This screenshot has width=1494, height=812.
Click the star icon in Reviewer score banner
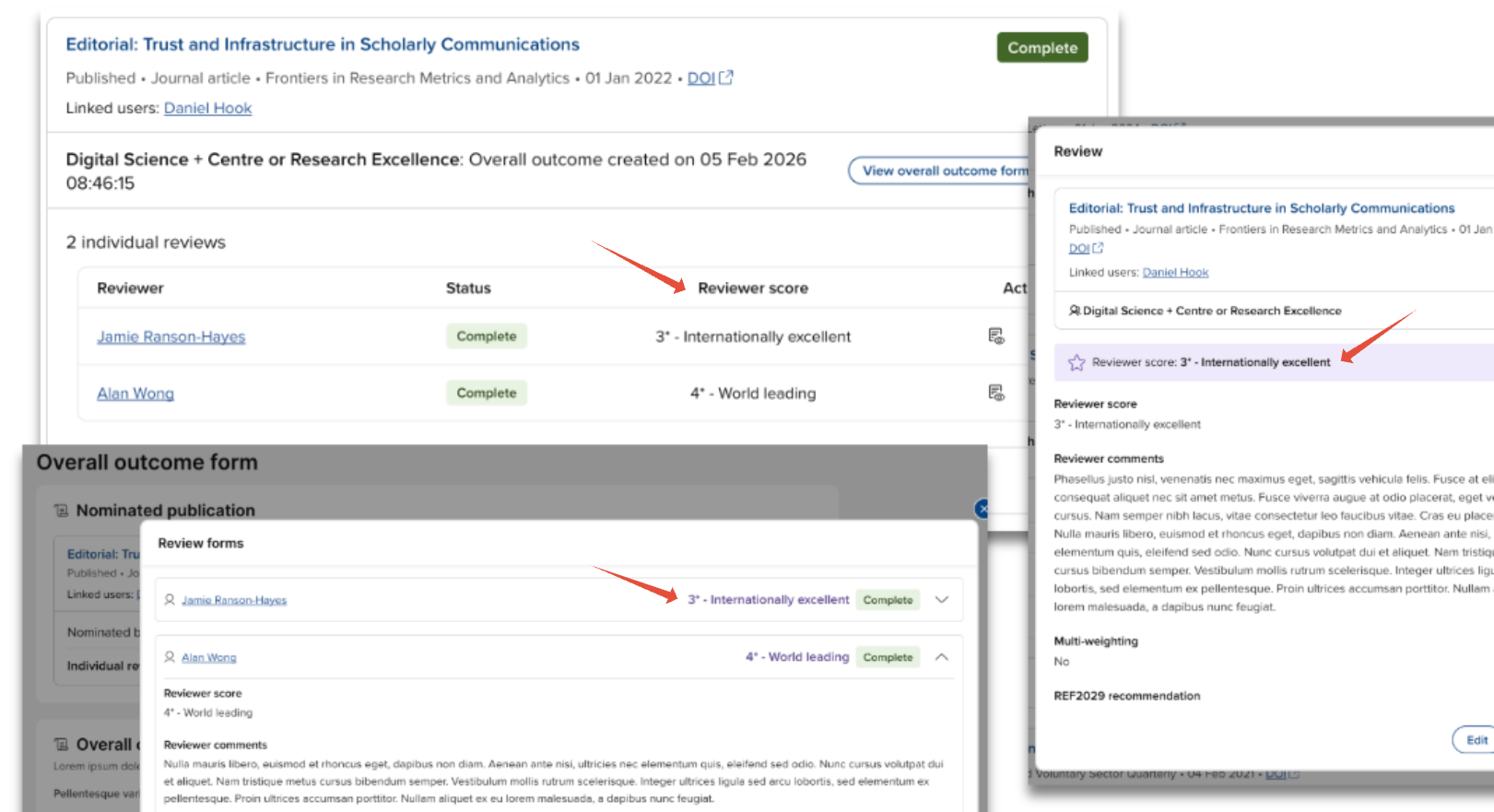[x=1076, y=363]
